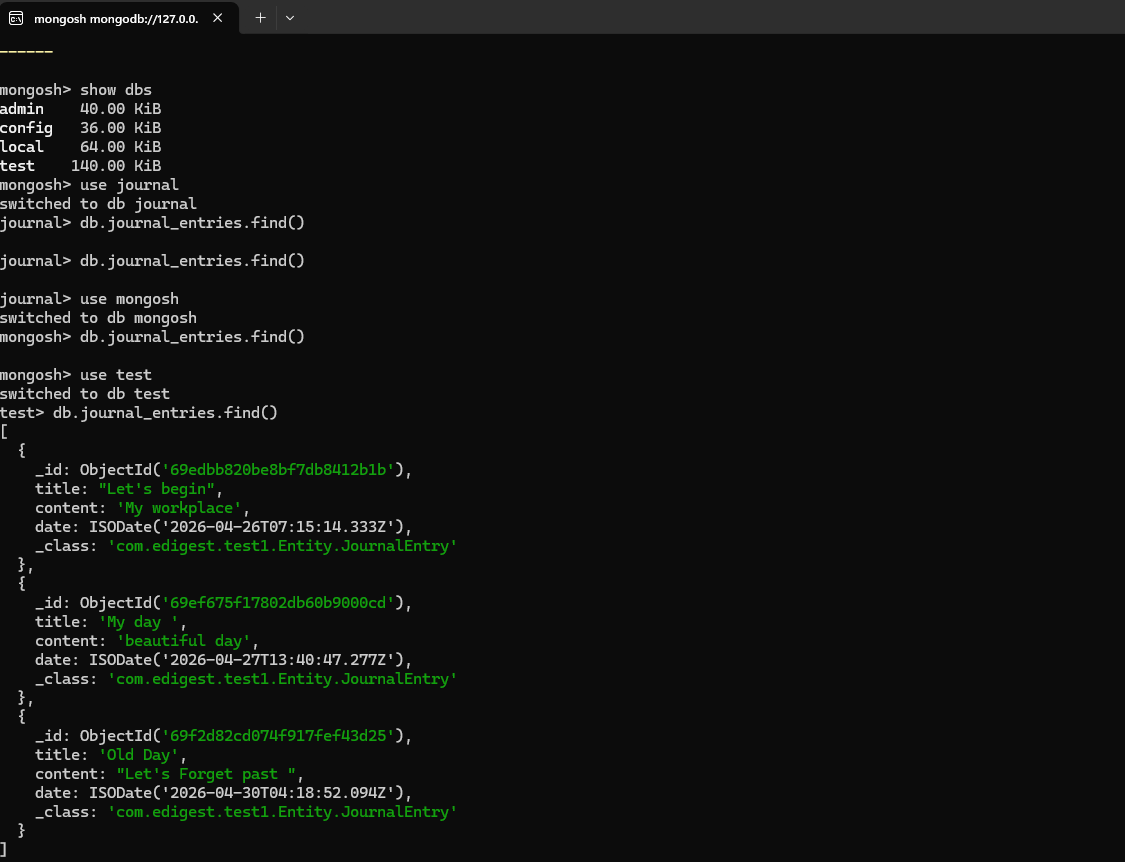The height and width of the screenshot is (862, 1125).
Task: Click the title 'My day '
Action: (x=138, y=622)
